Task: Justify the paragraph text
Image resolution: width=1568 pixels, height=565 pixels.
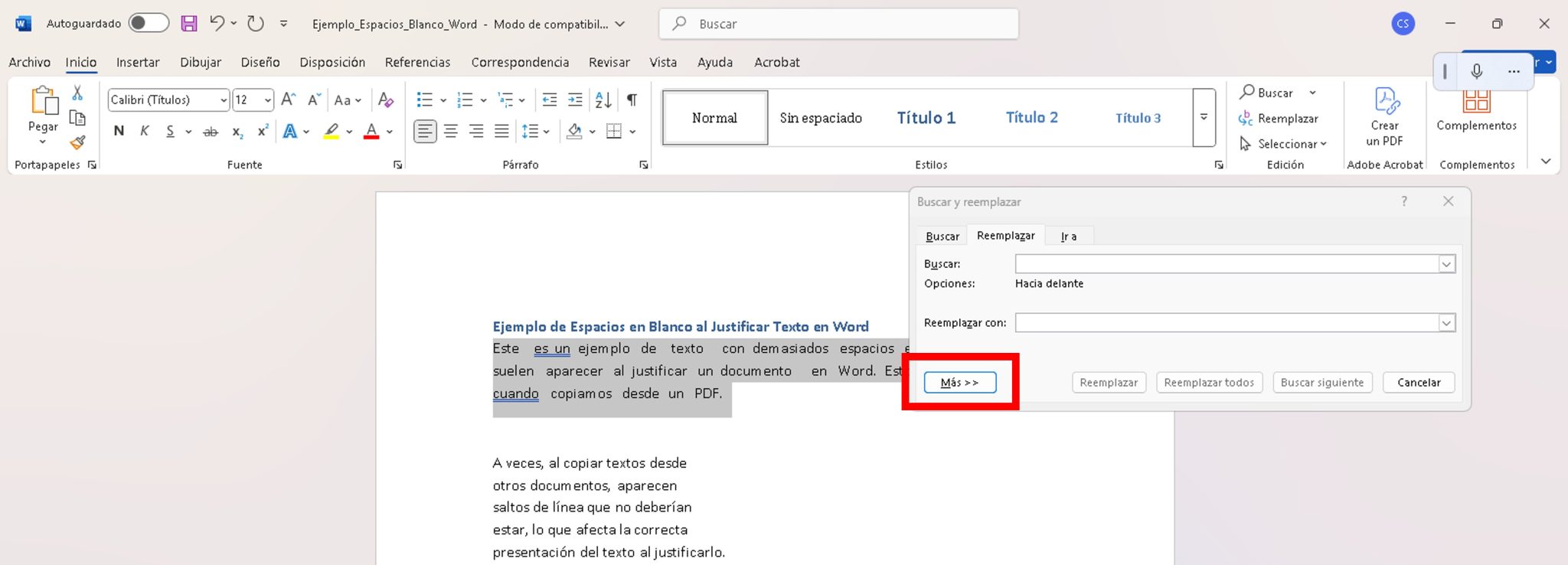Action: [x=501, y=132]
